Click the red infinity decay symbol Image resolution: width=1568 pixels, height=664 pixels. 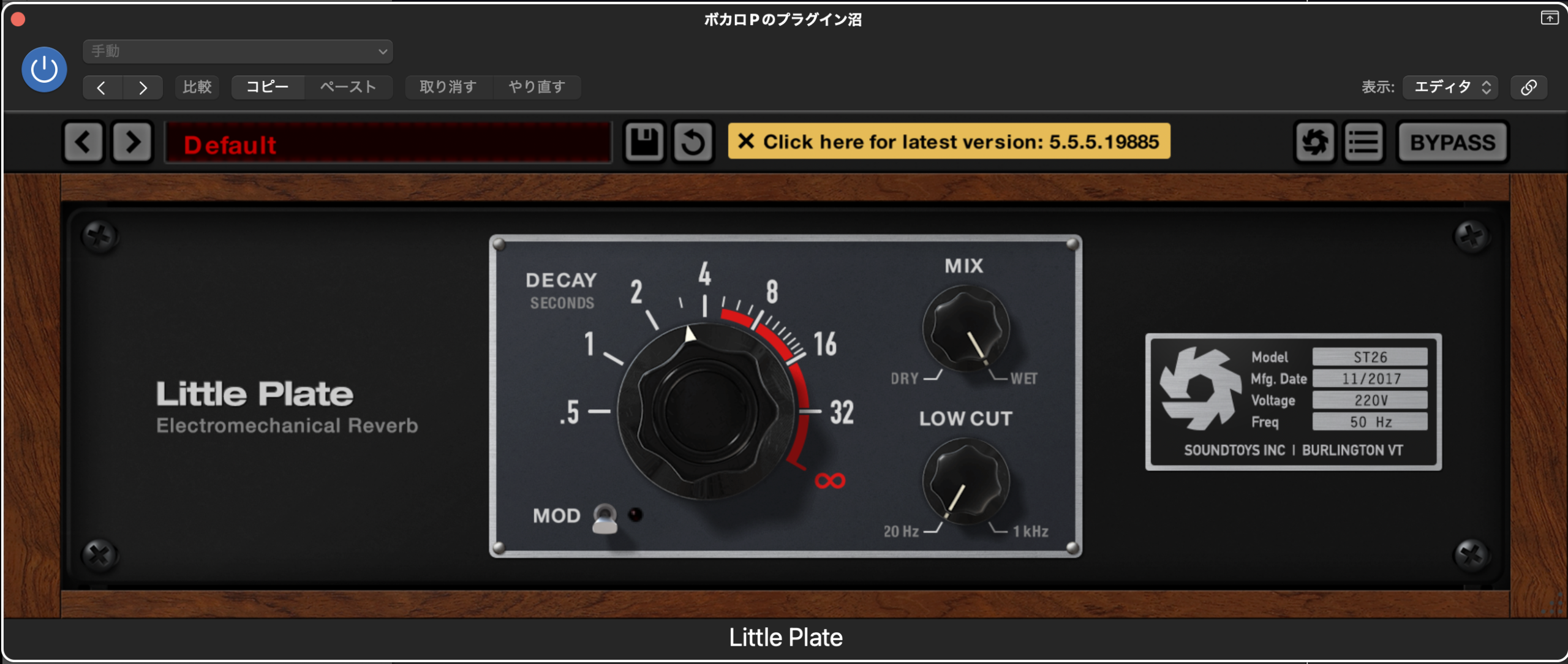tap(830, 481)
